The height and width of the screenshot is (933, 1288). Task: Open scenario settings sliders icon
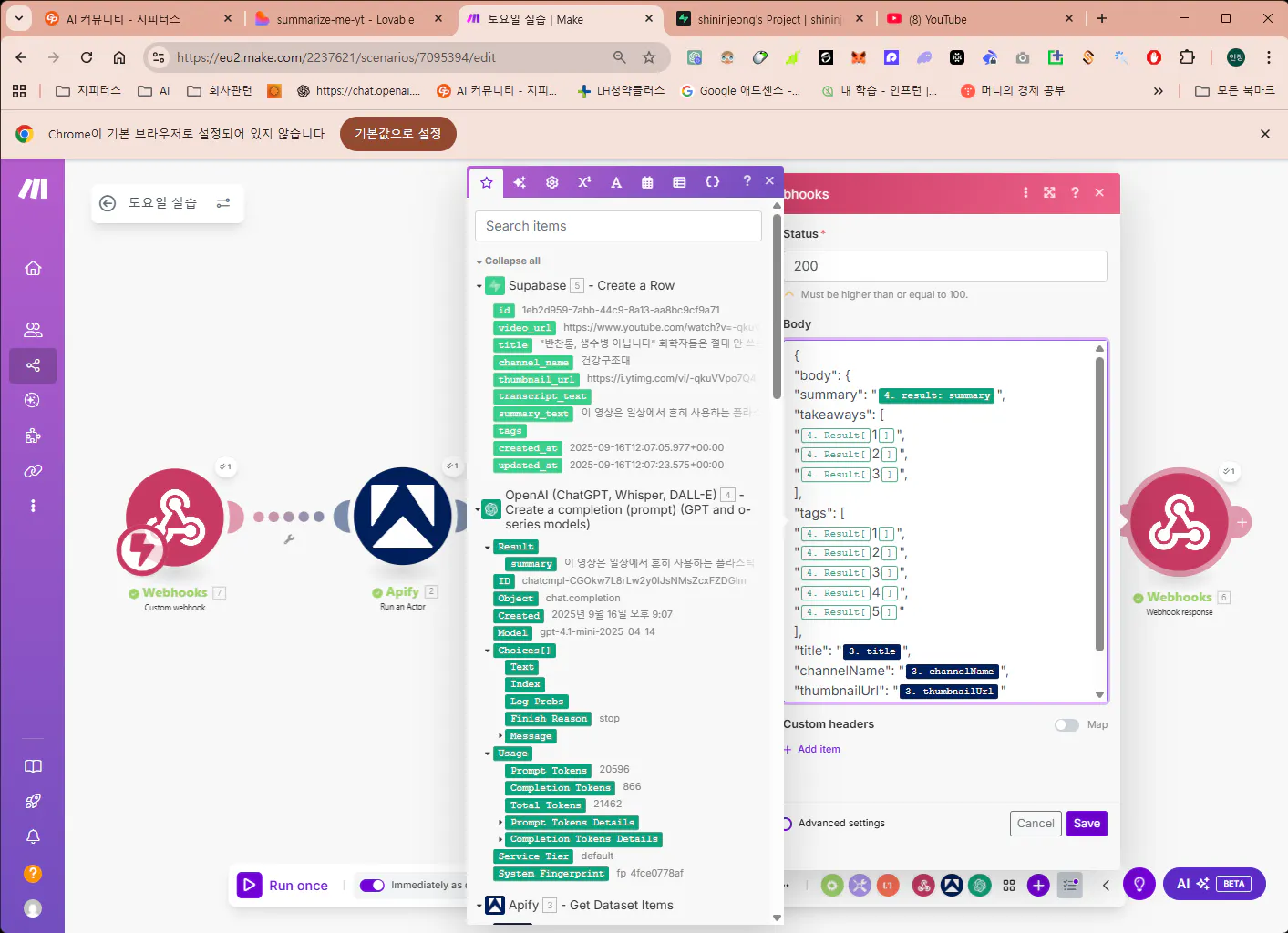pyautogui.click(x=223, y=203)
